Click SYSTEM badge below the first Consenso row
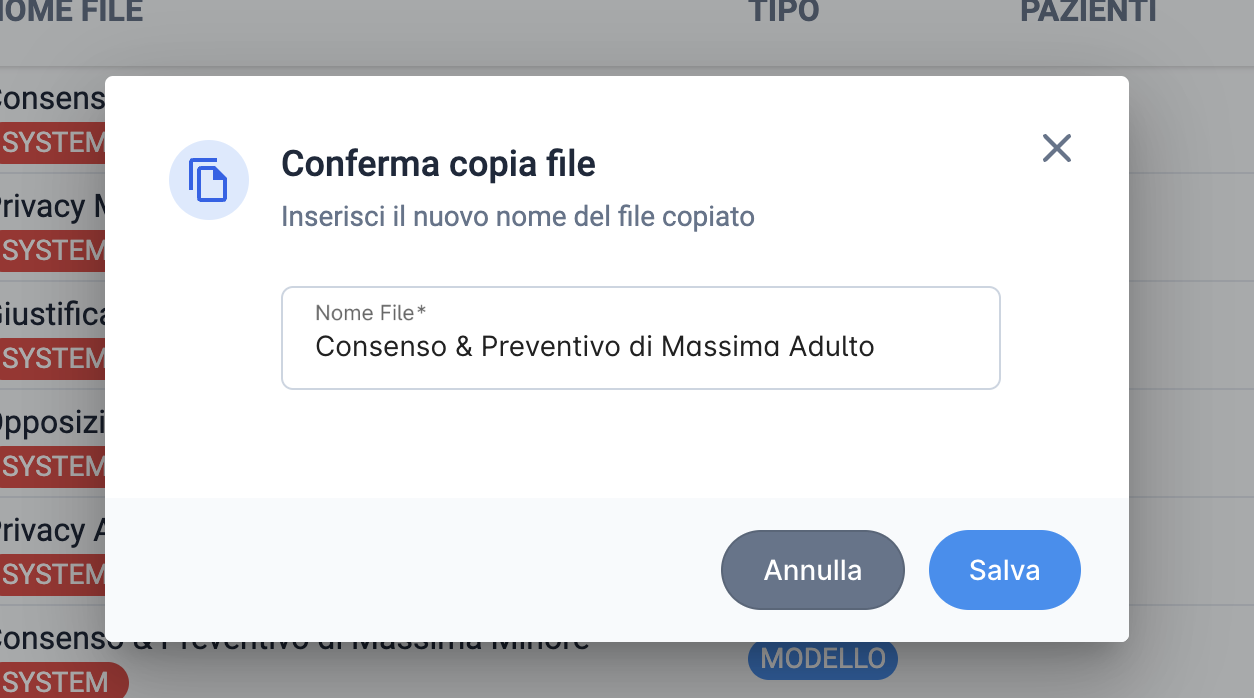This screenshot has width=1254, height=698. (x=52, y=141)
